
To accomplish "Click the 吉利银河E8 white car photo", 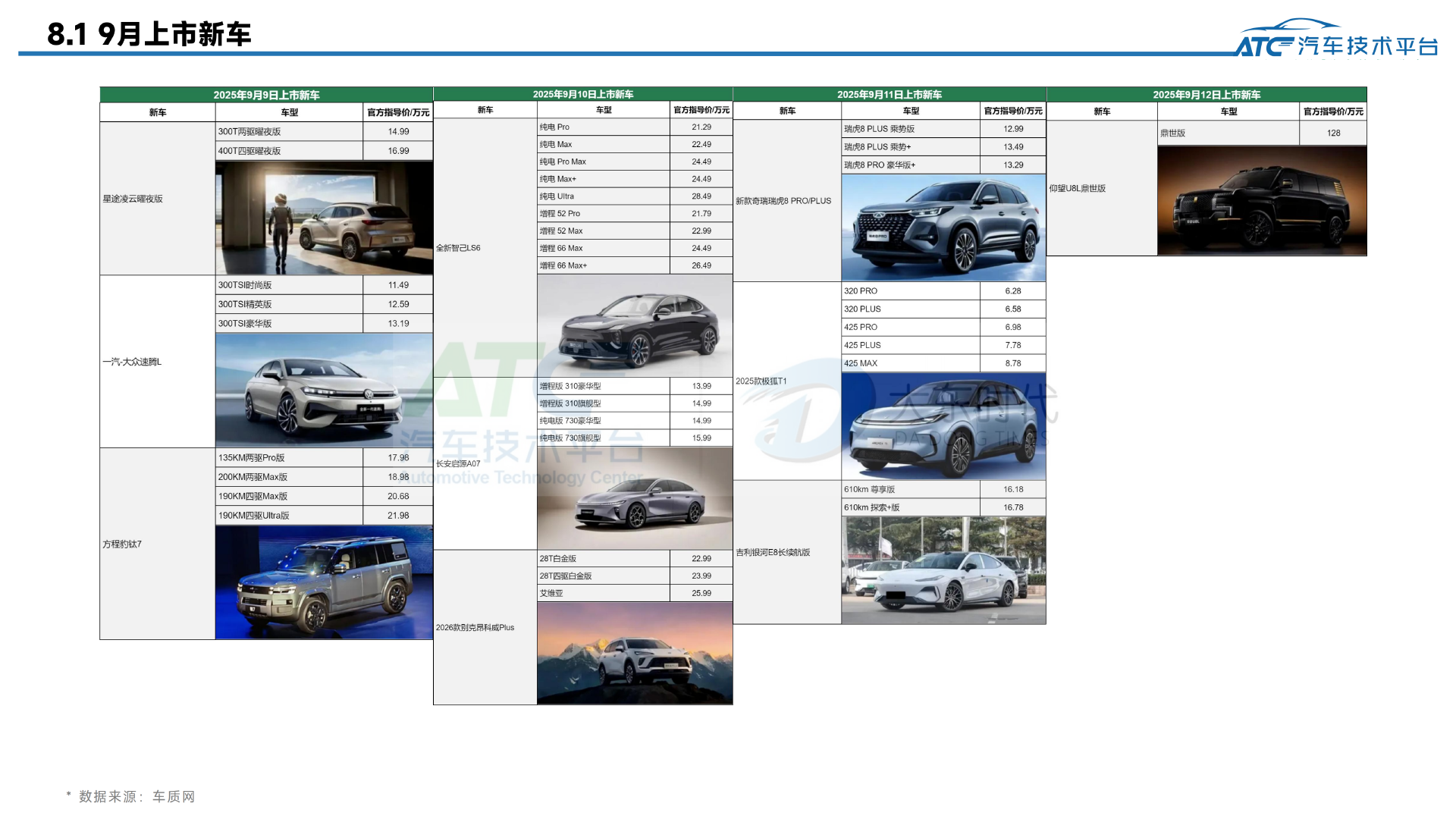I will 943,570.
